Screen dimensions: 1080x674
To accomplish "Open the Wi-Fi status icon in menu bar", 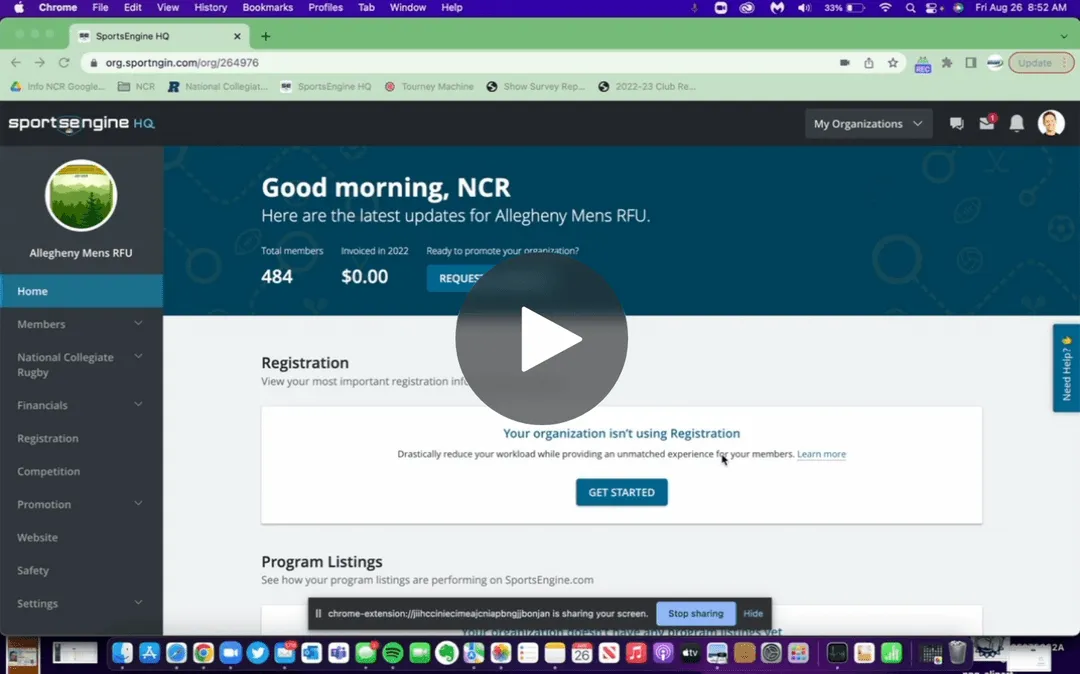I will click(886, 8).
